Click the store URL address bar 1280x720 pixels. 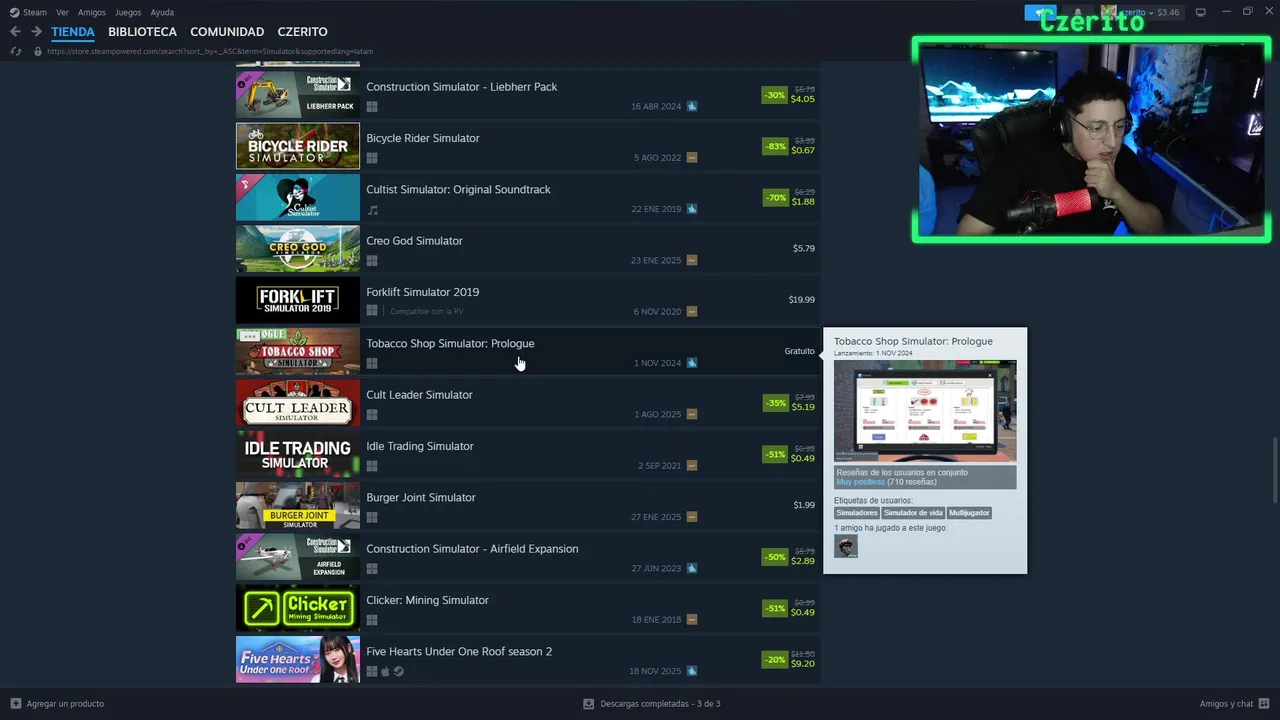pyautogui.click(x=210, y=51)
